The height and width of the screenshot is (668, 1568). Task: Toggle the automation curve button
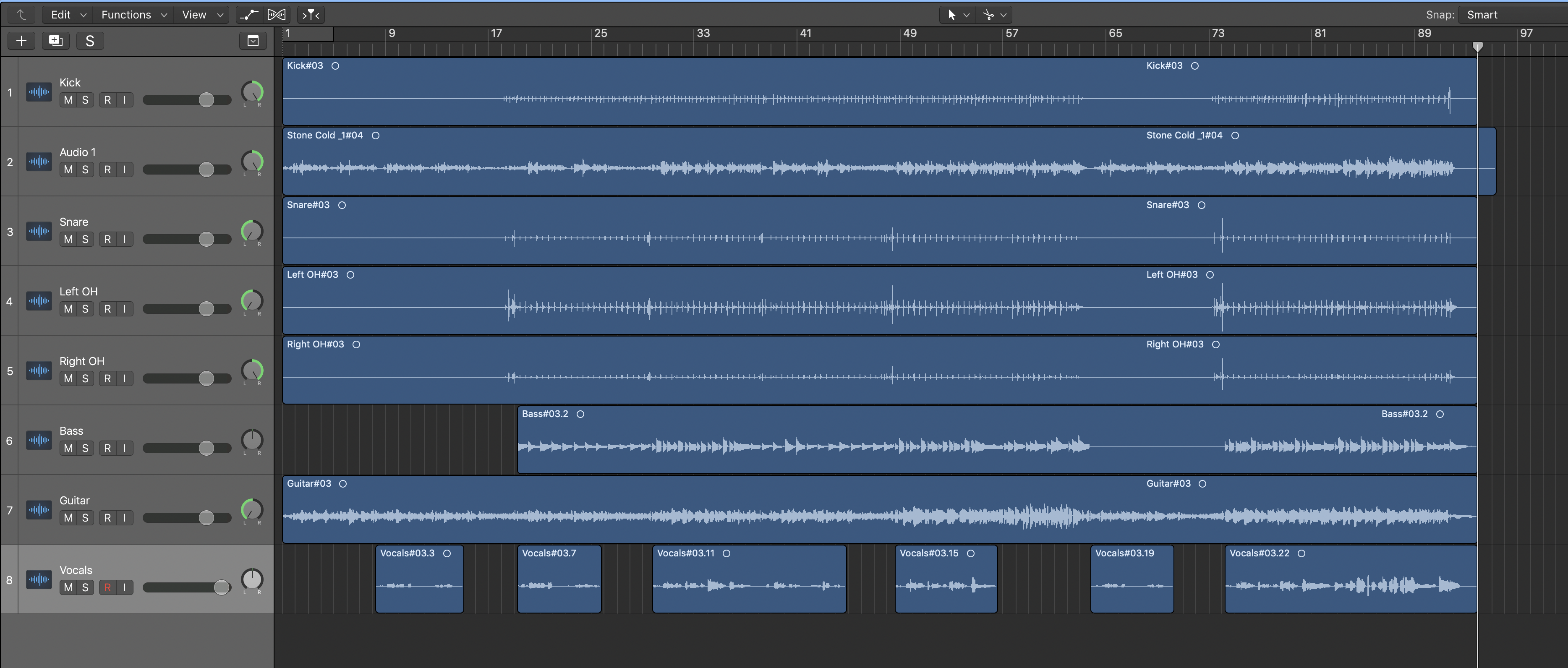click(249, 15)
